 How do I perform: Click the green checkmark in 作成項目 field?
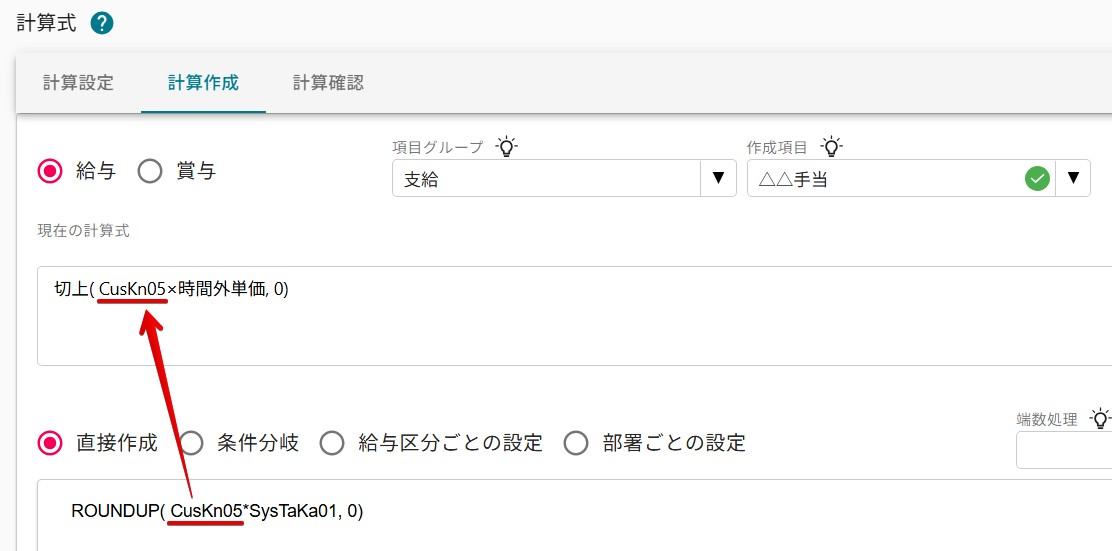[x=1038, y=178]
